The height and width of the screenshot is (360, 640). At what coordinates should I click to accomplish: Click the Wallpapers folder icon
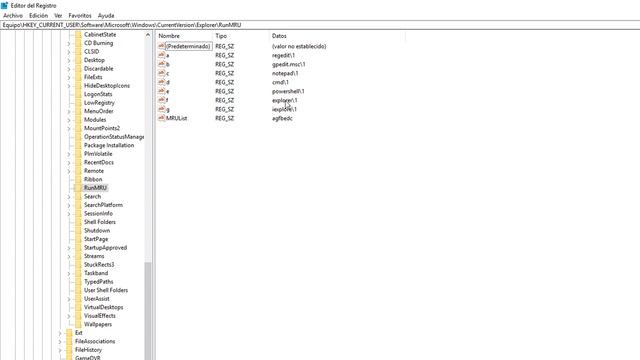[x=78, y=324]
